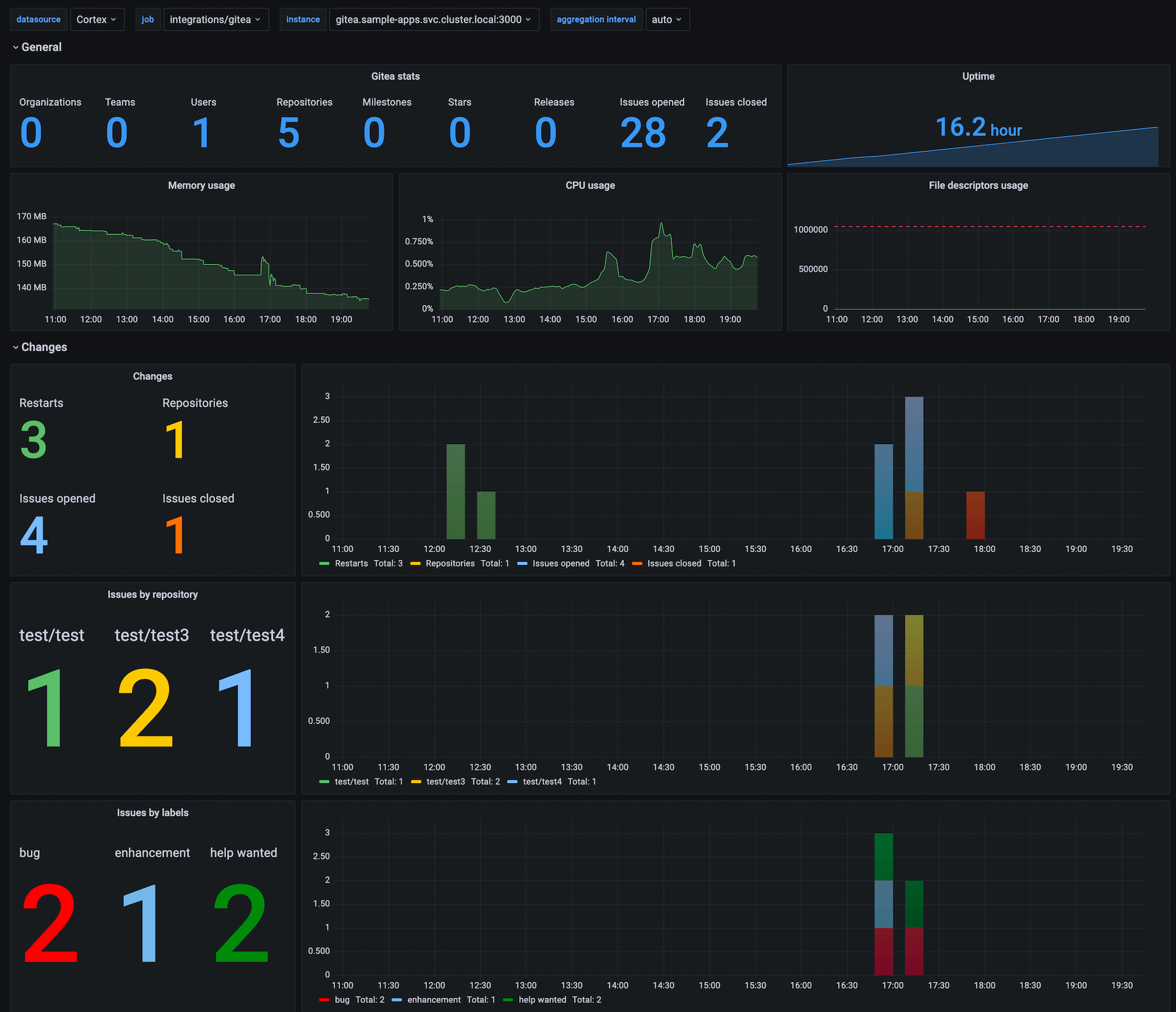This screenshot has height=1012, width=1176.
Task: Open the Memory usage panel title menu
Action: (x=201, y=185)
